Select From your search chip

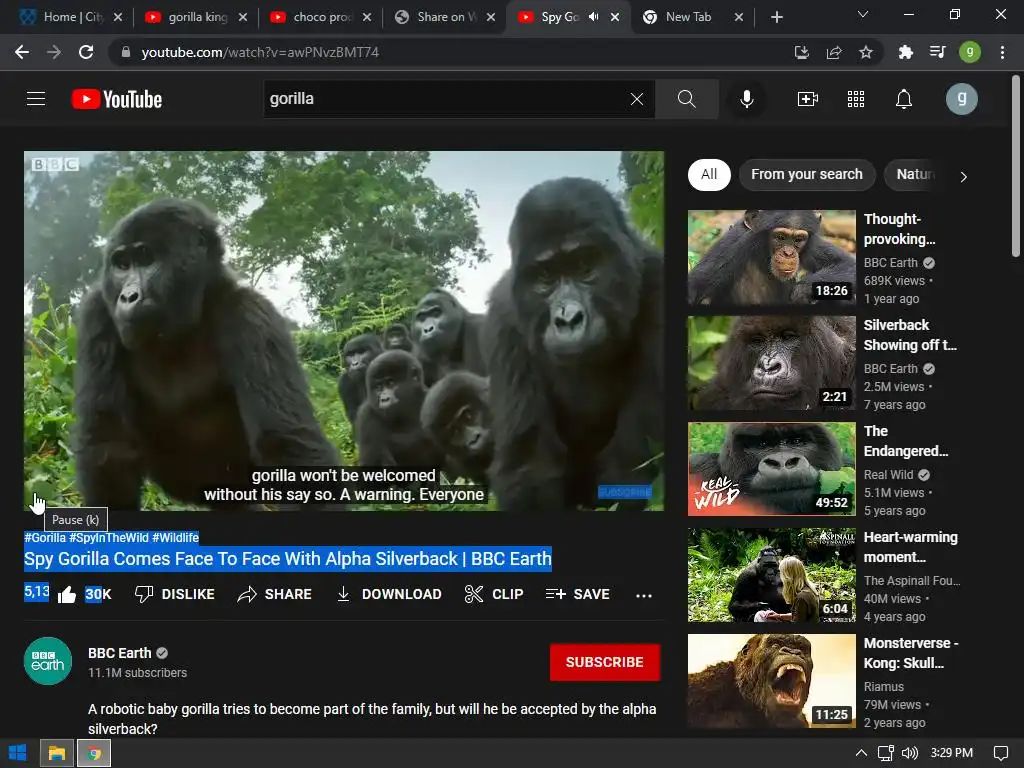point(807,174)
